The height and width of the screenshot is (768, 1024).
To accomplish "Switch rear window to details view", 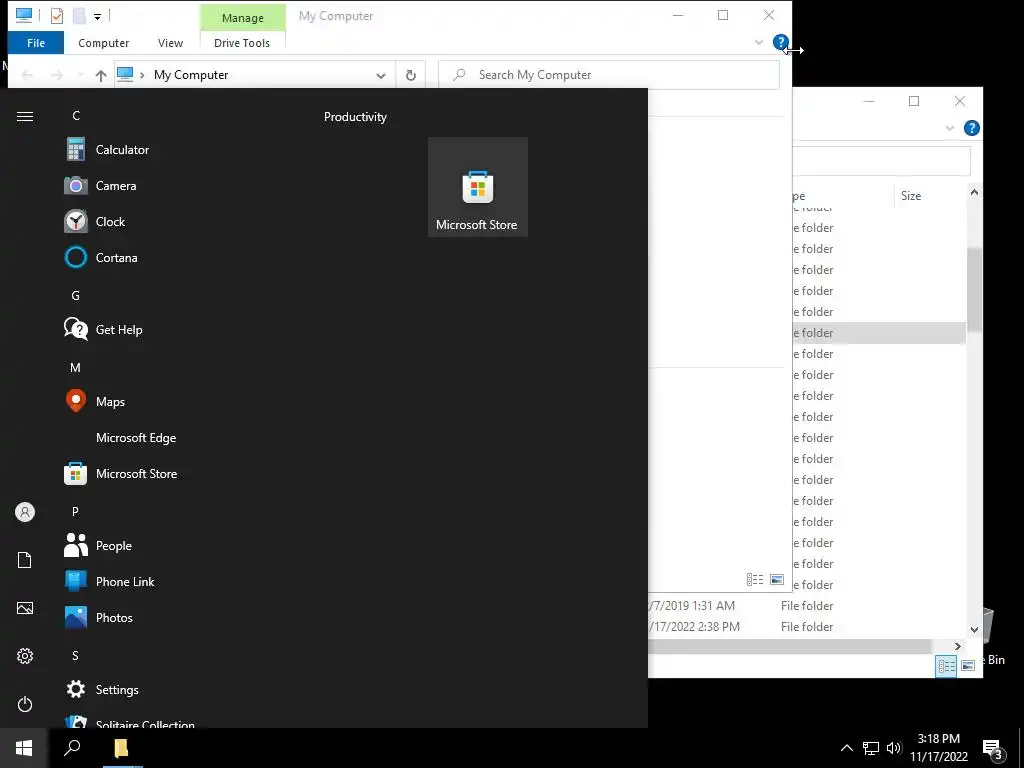I will (x=946, y=665).
